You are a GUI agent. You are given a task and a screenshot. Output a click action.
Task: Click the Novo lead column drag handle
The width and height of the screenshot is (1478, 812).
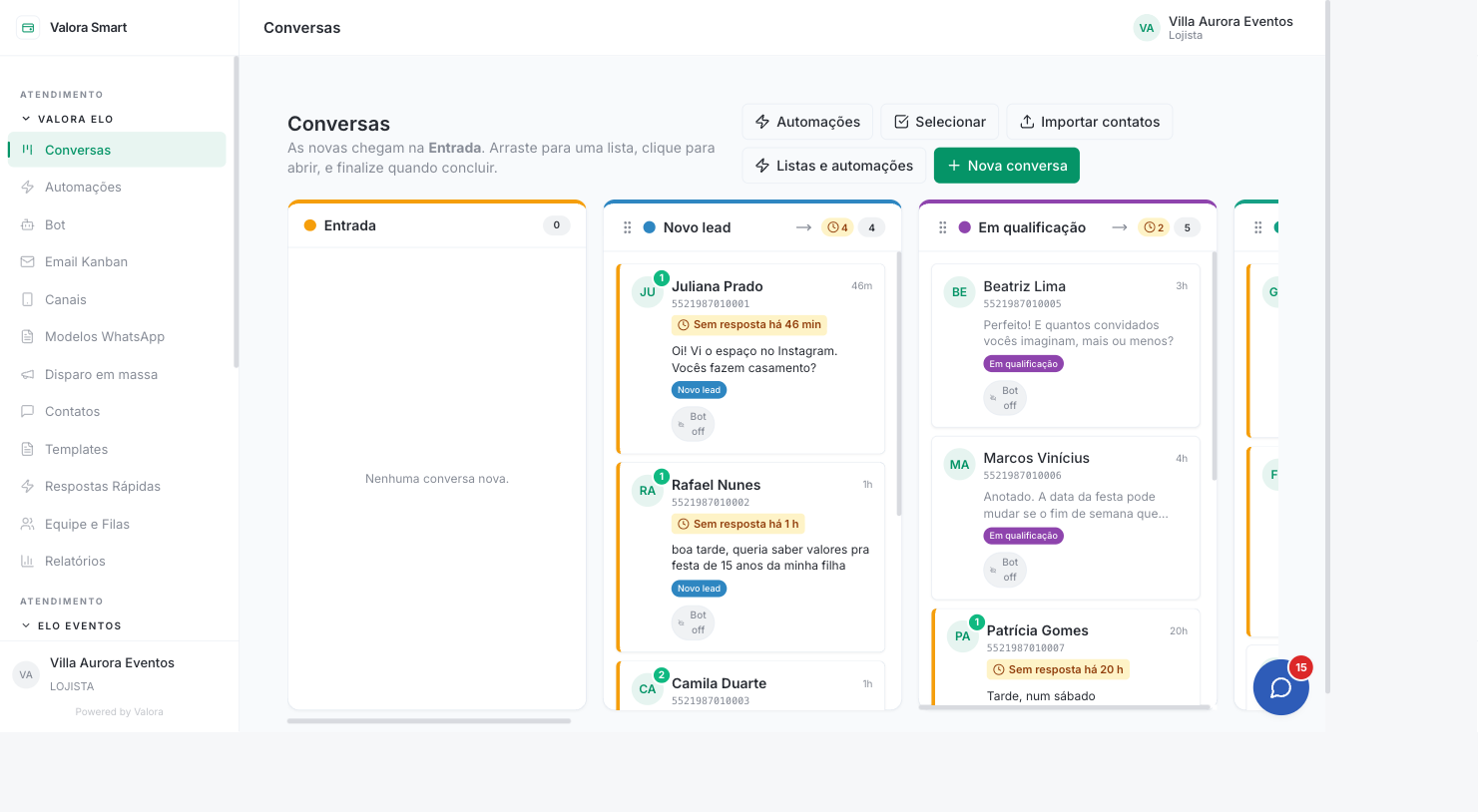click(628, 227)
